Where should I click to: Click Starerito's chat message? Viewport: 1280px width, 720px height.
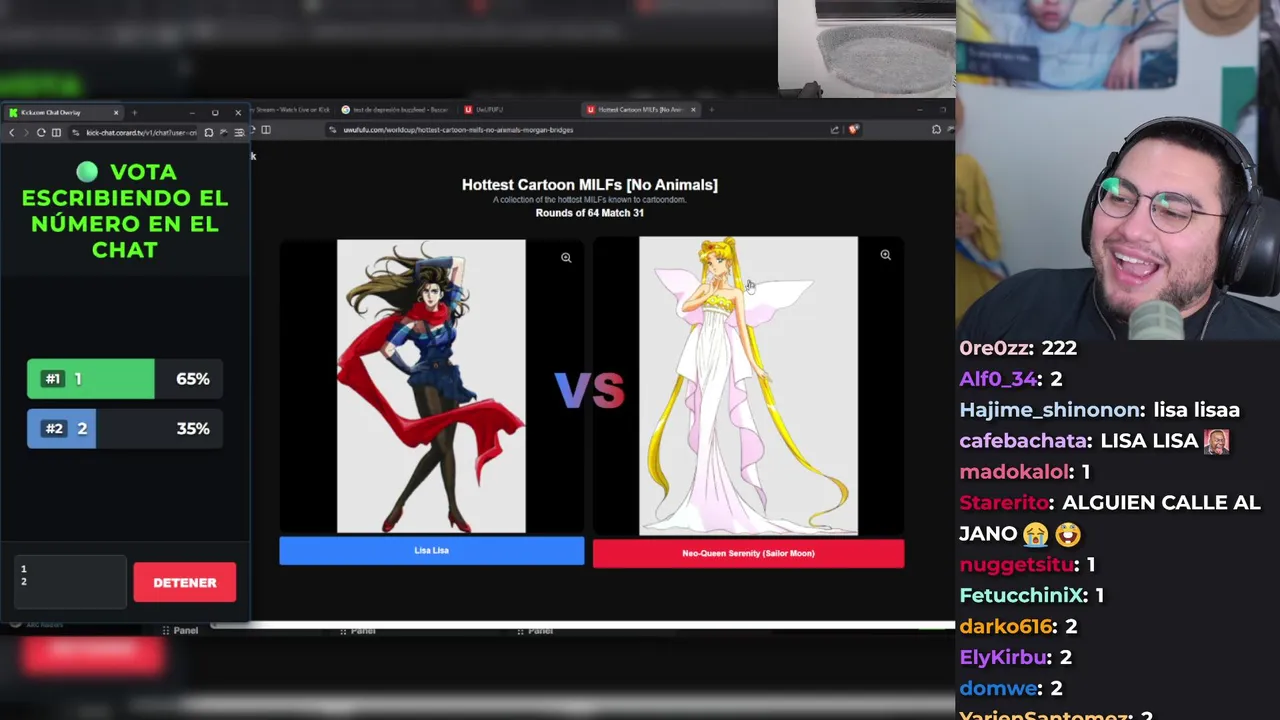click(x=1109, y=518)
